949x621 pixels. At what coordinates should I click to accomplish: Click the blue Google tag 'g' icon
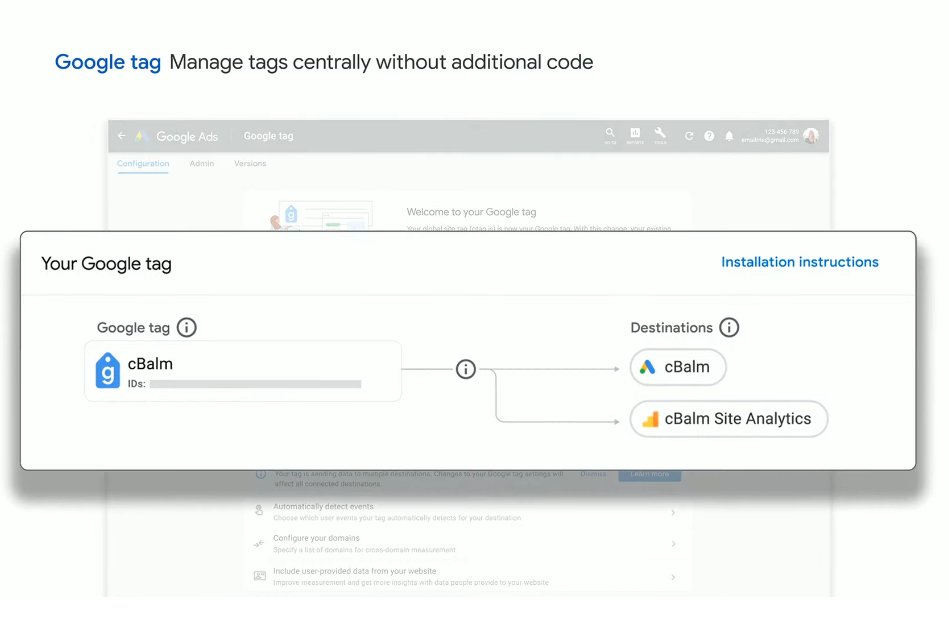pyautogui.click(x=108, y=370)
